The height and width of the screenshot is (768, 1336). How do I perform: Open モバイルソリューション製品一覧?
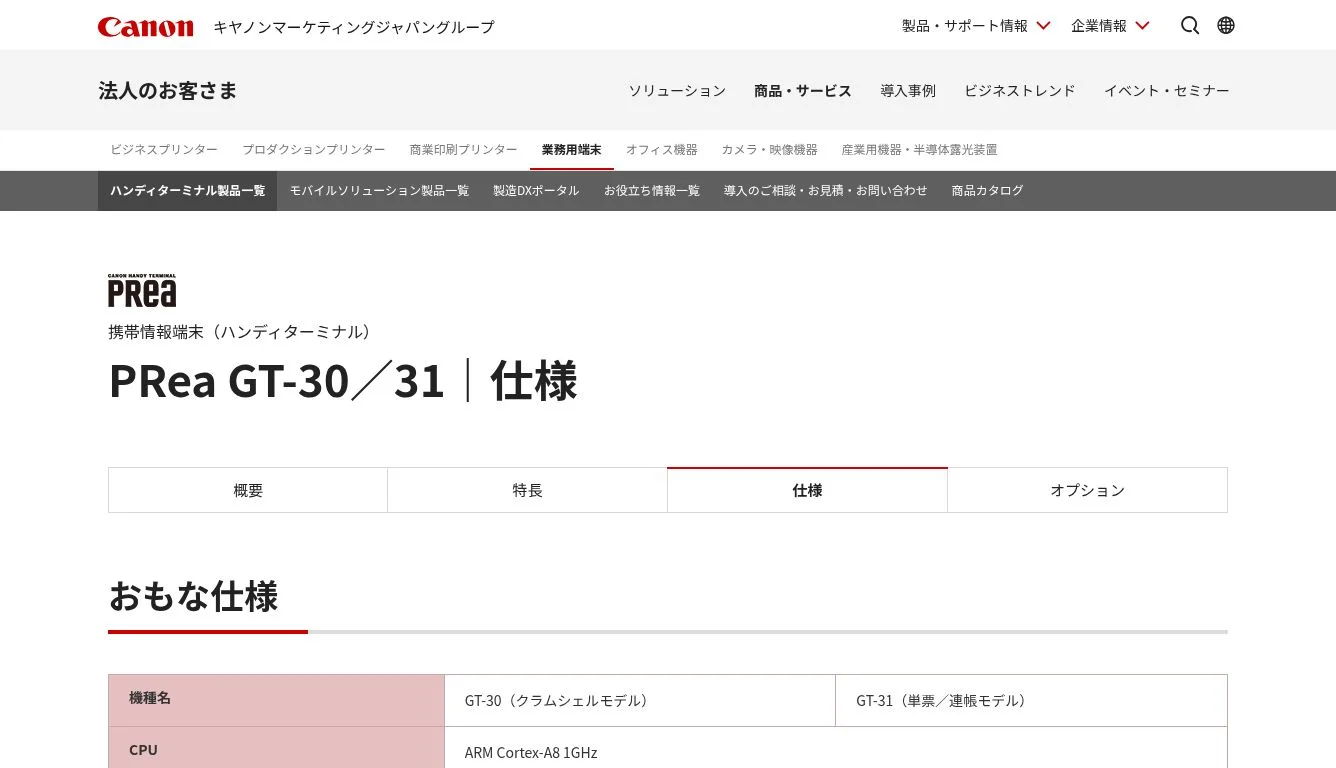[x=379, y=191]
